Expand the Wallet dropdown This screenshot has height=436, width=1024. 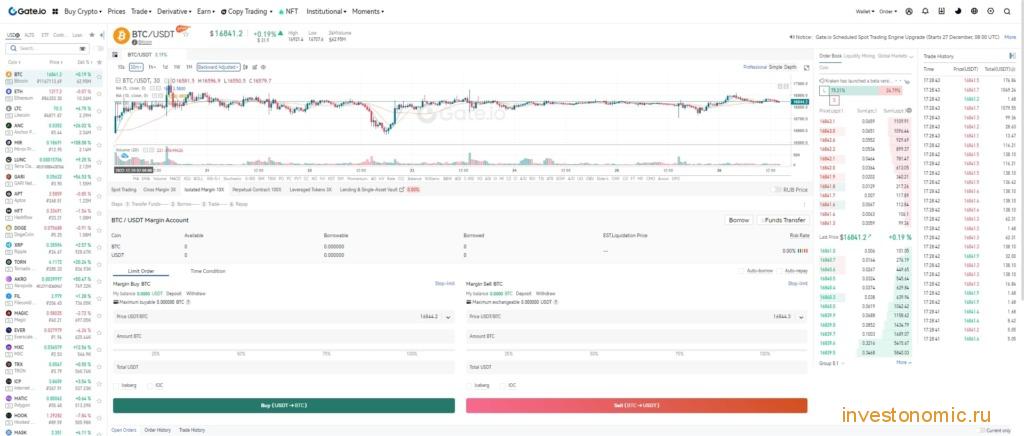865,12
